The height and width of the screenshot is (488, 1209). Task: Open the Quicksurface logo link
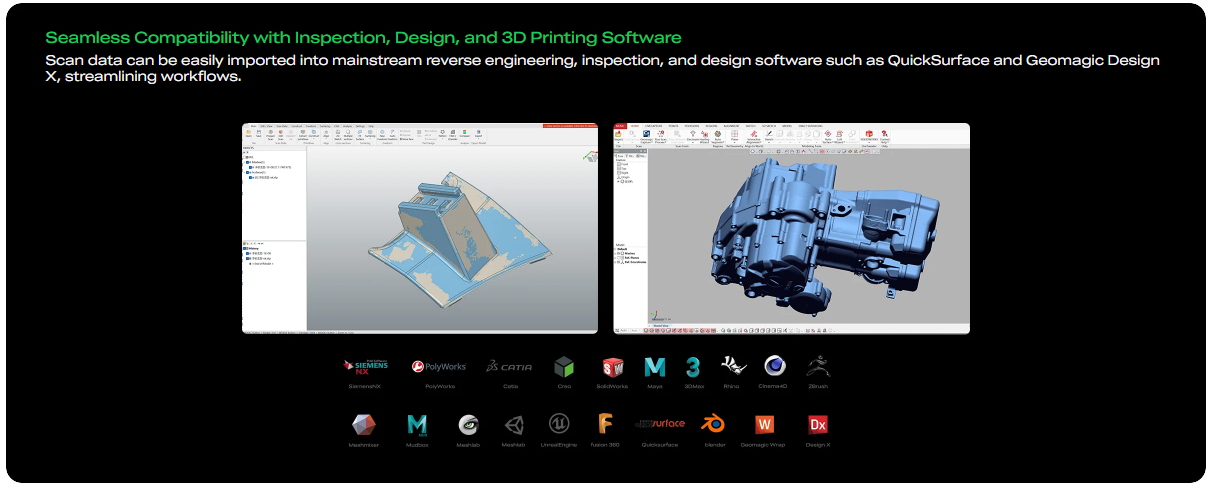[659, 424]
